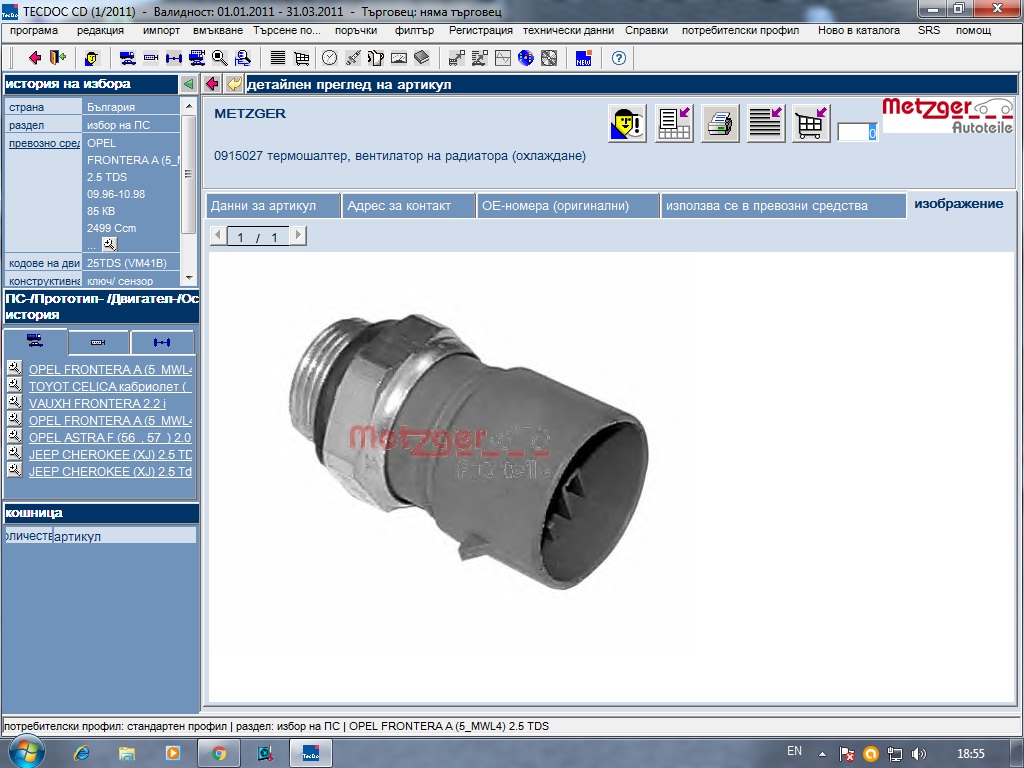Open Chrome in the taskbar
This screenshot has height=768, width=1024.
tap(218, 754)
